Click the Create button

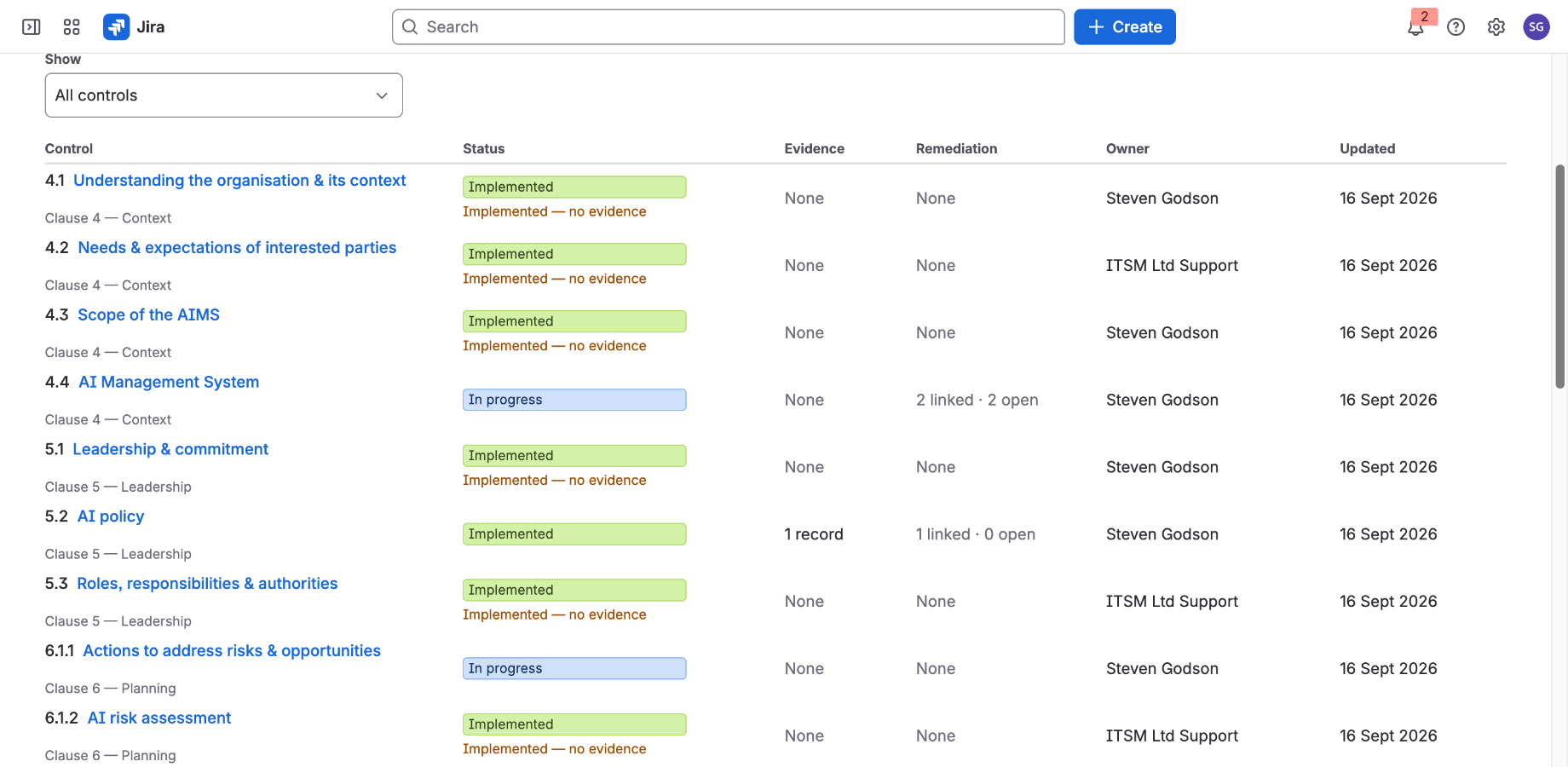[x=1125, y=27]
